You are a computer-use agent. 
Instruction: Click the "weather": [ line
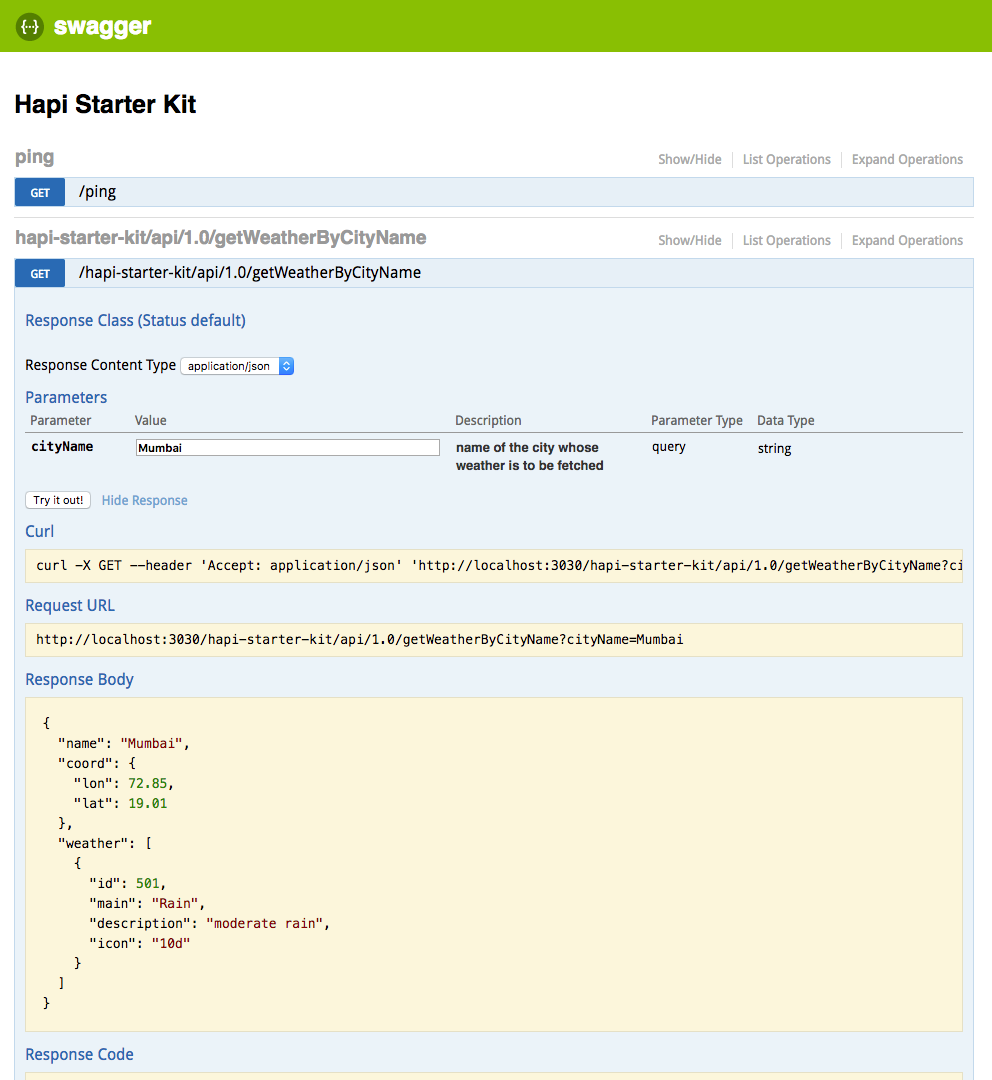click(x=105, y=843)
